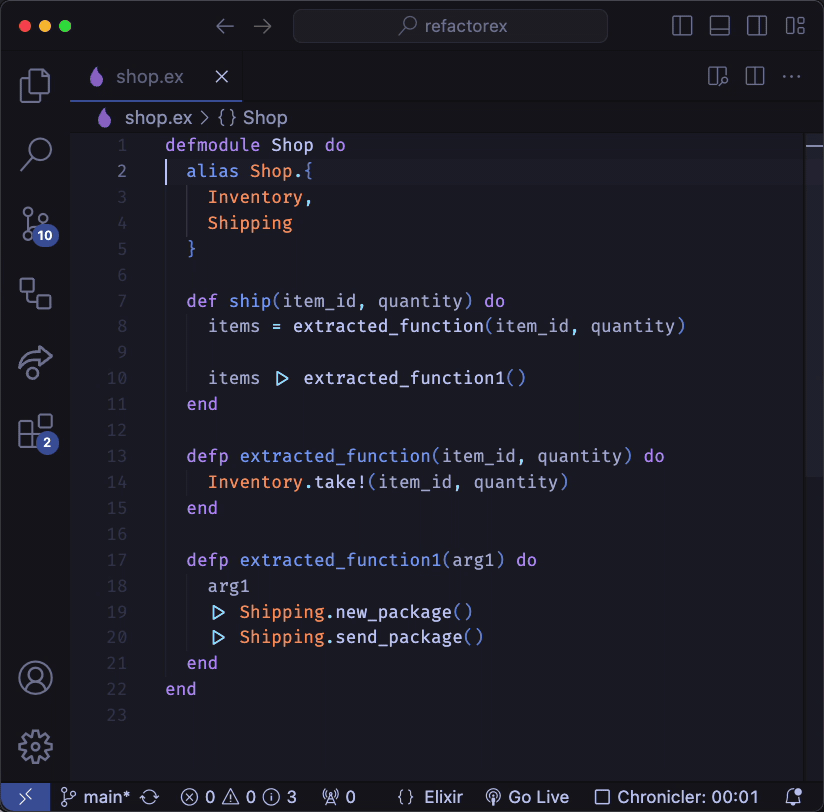Toggle the secondary side bar layout

pos(757,26)
